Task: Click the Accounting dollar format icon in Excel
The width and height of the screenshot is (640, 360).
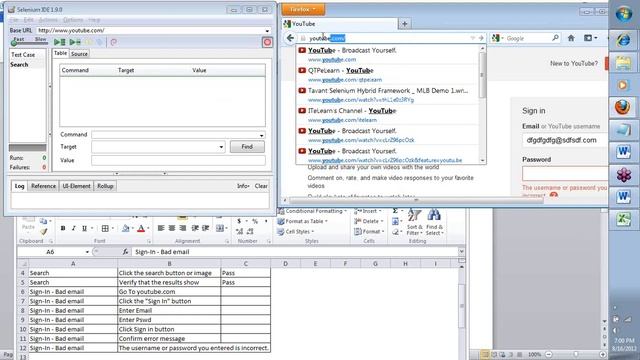Action: tap(239, 221)
